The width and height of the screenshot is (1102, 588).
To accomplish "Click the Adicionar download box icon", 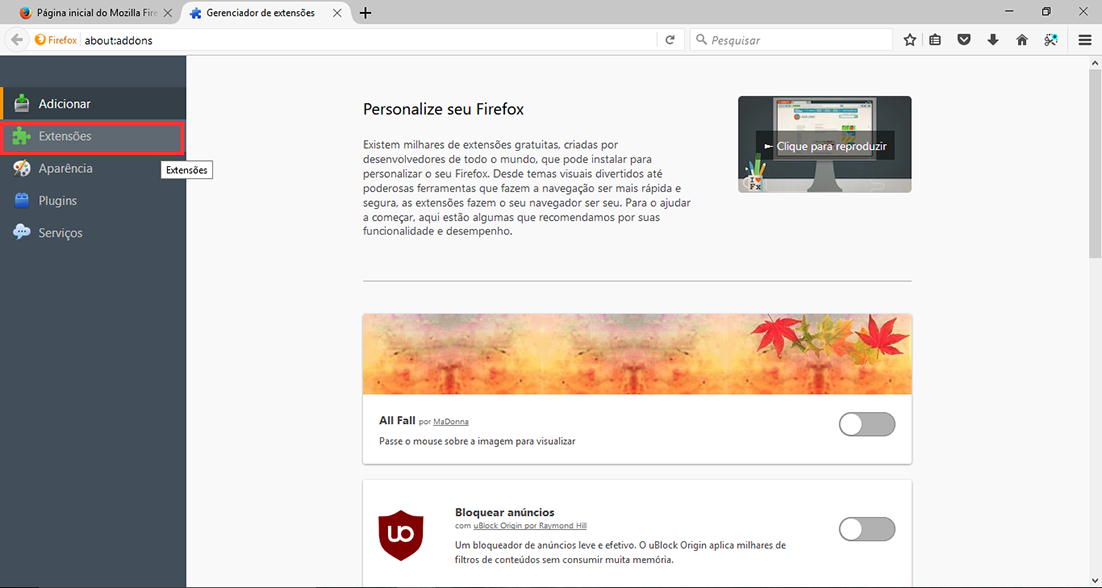I will [22, 103].
